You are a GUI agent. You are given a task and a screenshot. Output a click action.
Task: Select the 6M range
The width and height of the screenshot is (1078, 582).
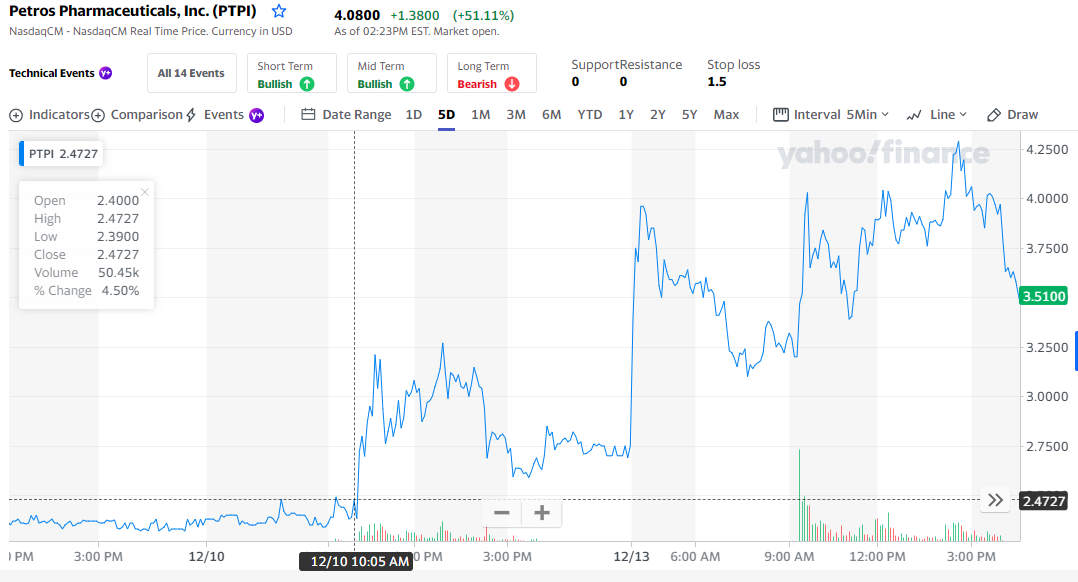pos(551,115)
